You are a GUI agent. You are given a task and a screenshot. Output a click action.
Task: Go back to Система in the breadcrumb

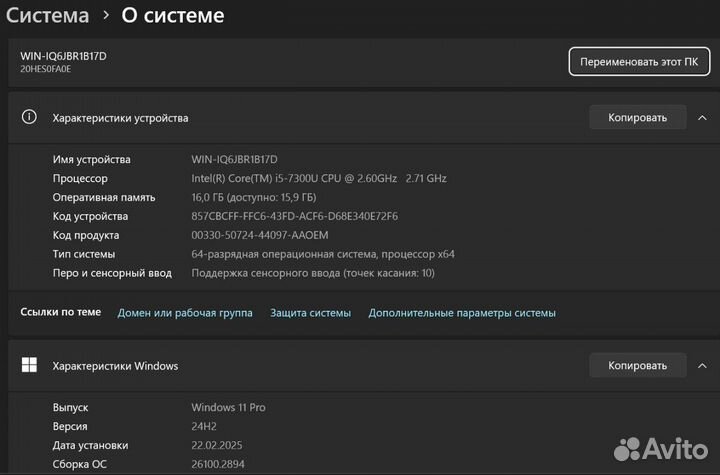(x=48, y=15)
